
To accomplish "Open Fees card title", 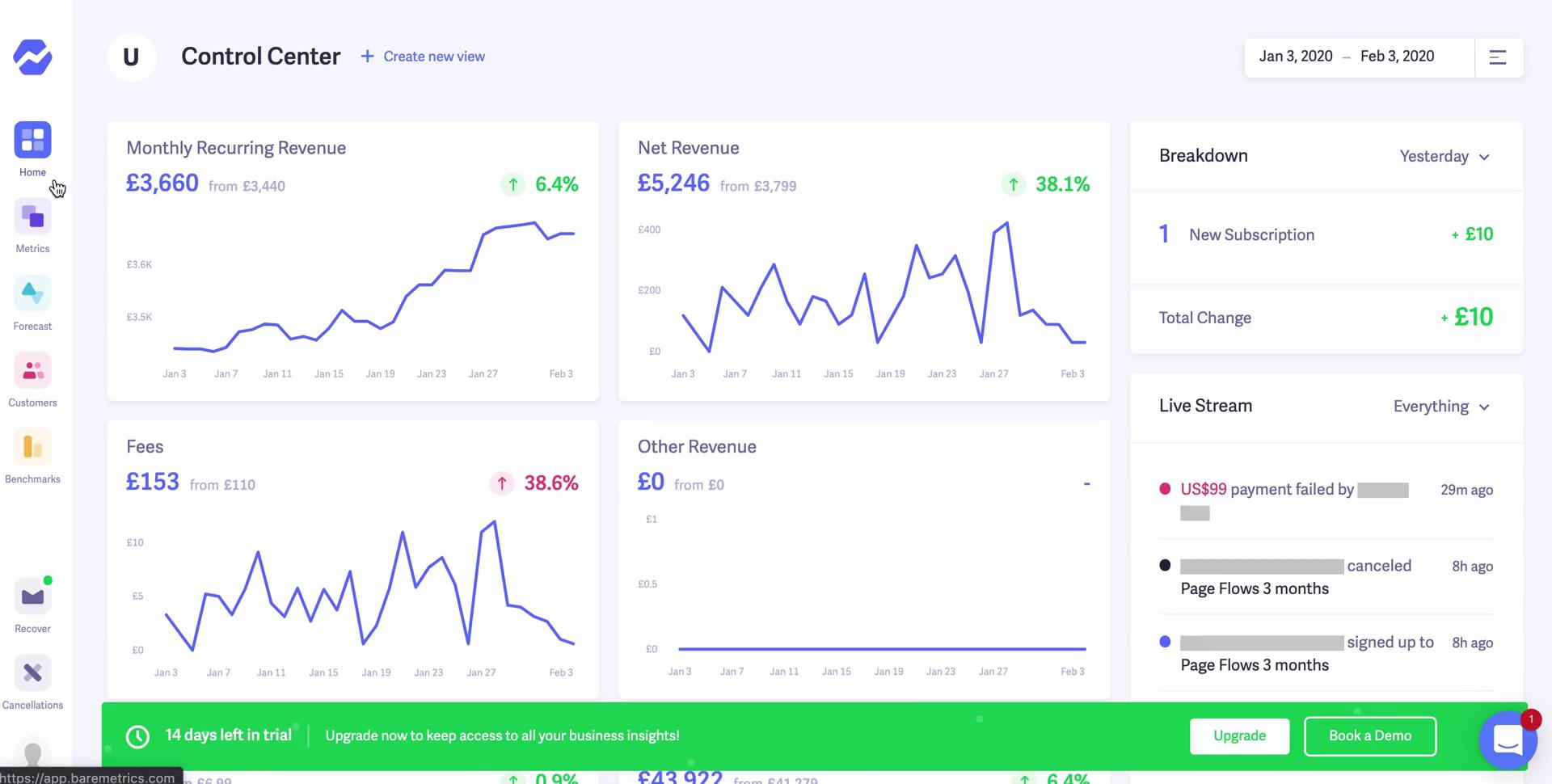I will click(x=145, y=447).
